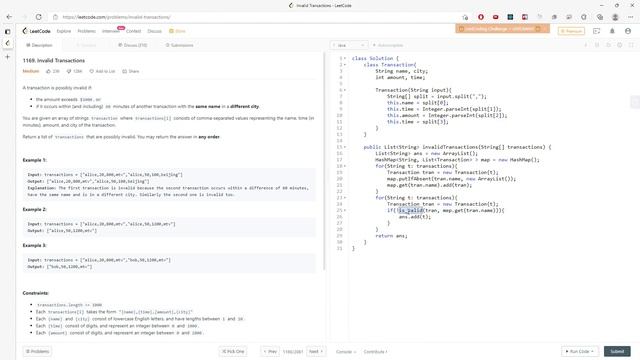Toggle editor fullscreen icon

pyautogui.click(x=631, y=45)
